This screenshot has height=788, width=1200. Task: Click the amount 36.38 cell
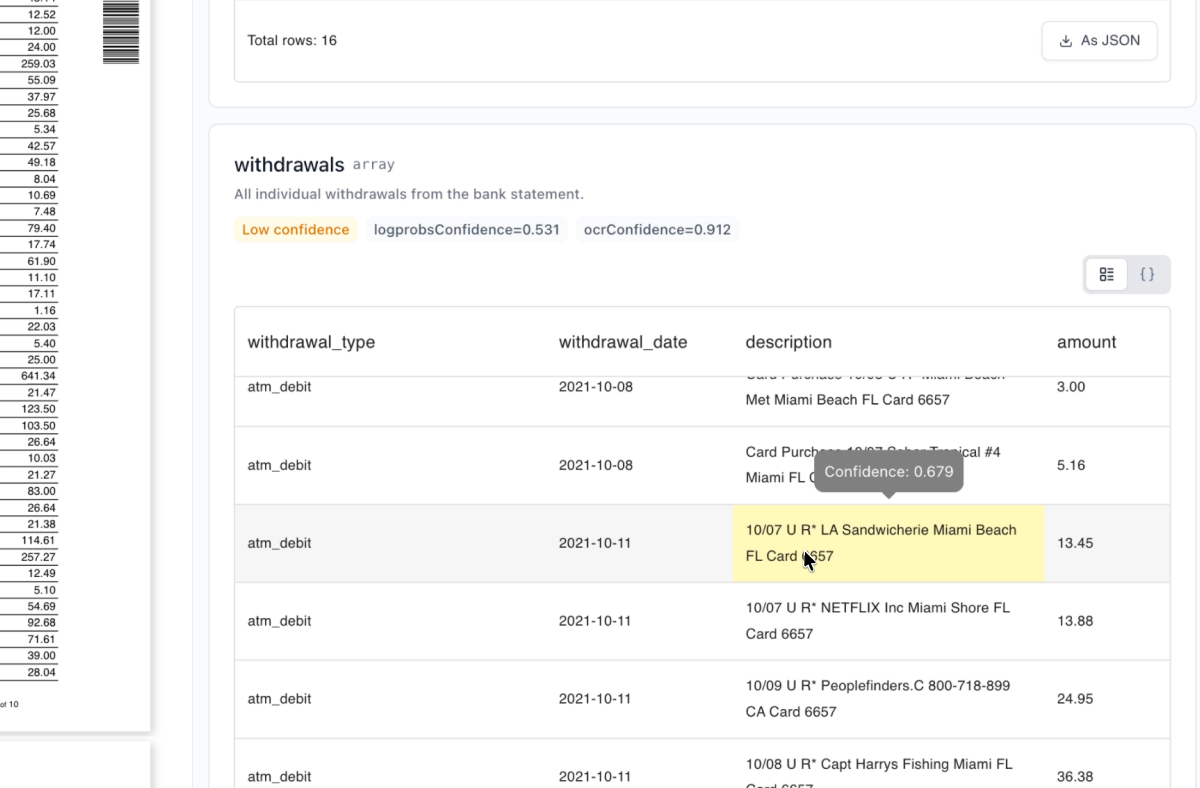[1075, 777]
